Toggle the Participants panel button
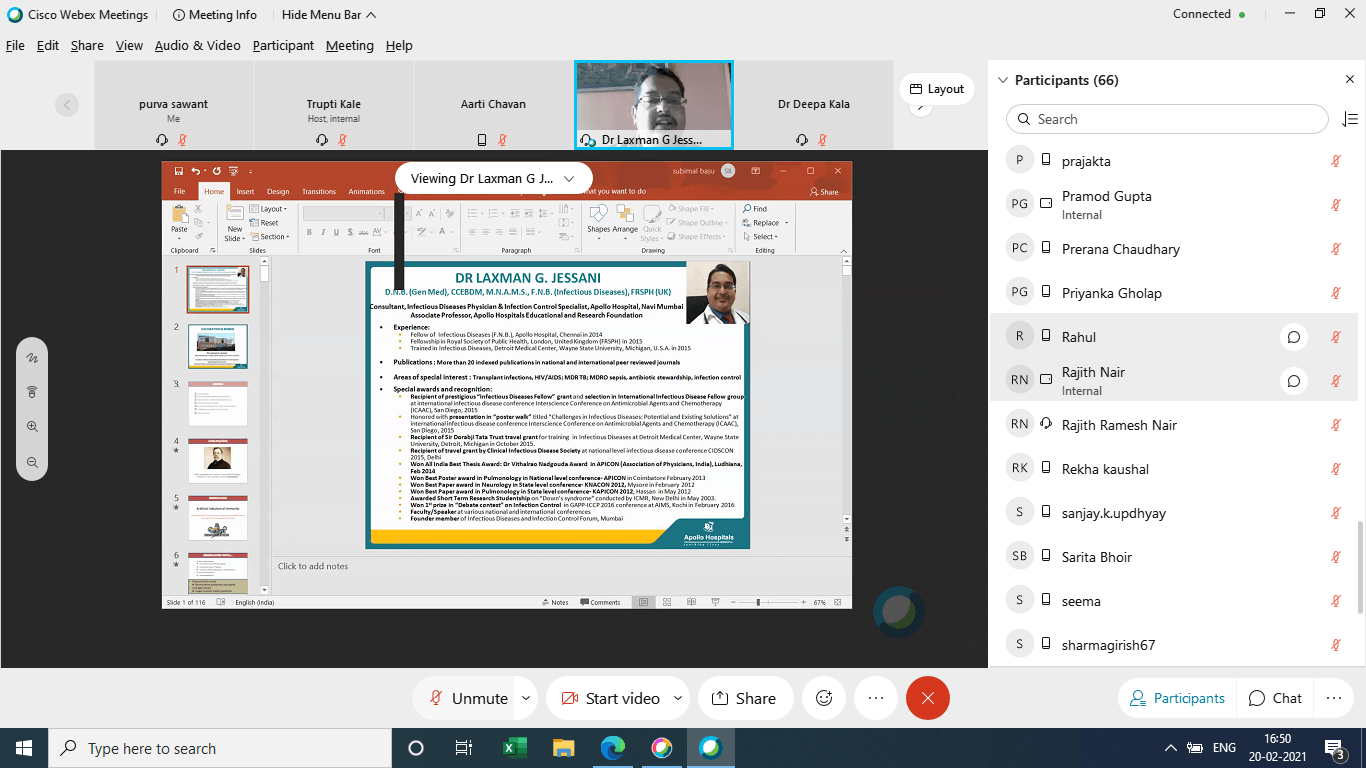This screenshot has height=768, width=1366. click(1176, 698)
